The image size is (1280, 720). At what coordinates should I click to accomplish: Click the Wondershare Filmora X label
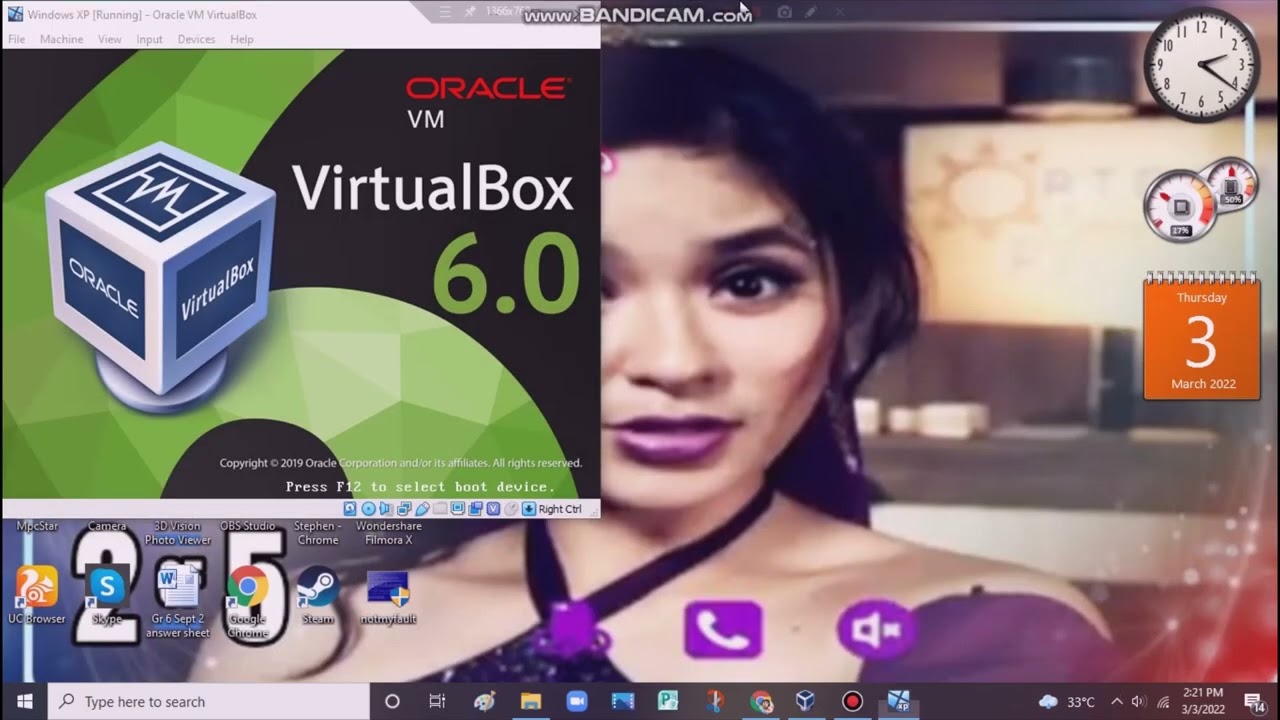(389, 533)
